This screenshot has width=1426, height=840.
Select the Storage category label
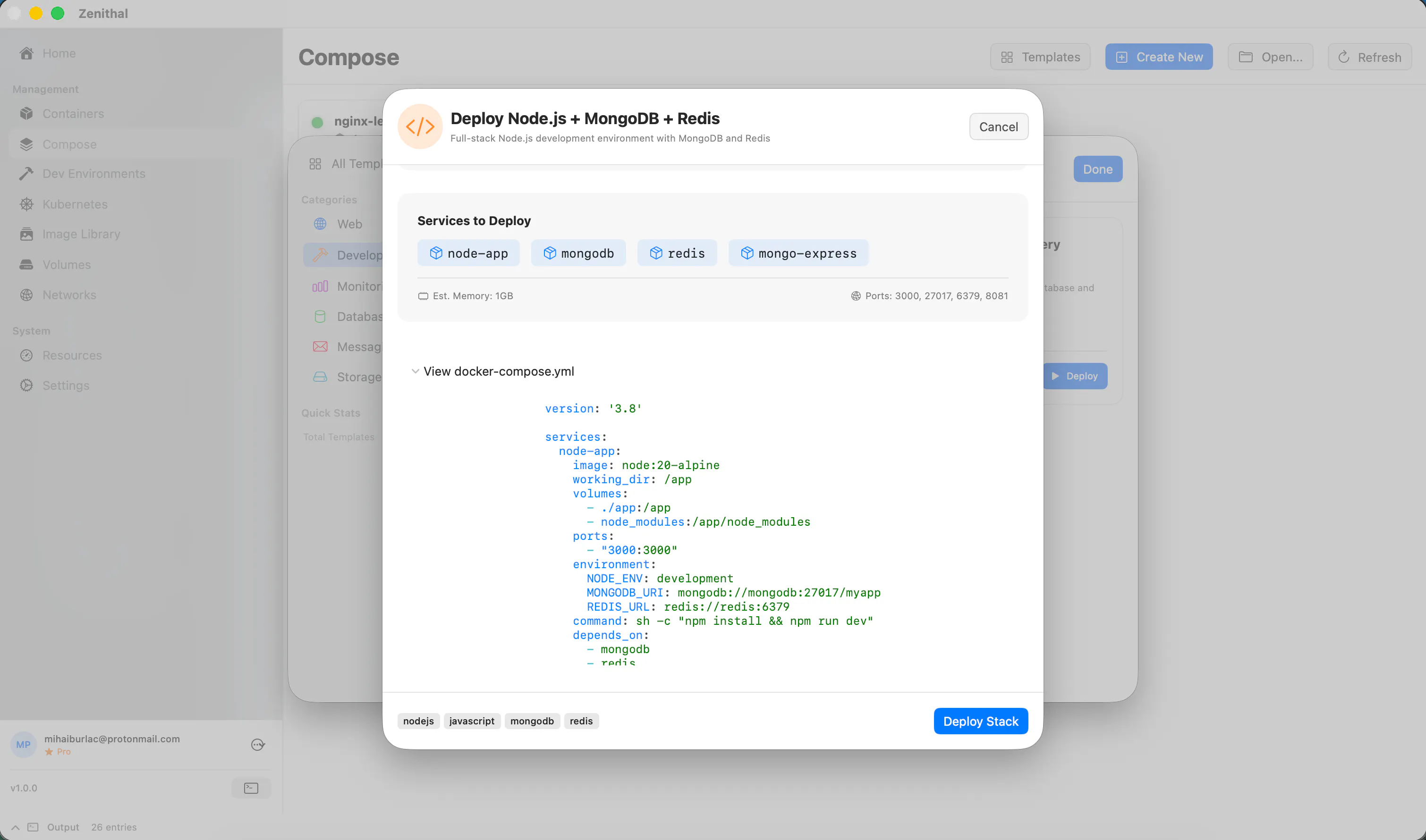[x=360, y=377]
